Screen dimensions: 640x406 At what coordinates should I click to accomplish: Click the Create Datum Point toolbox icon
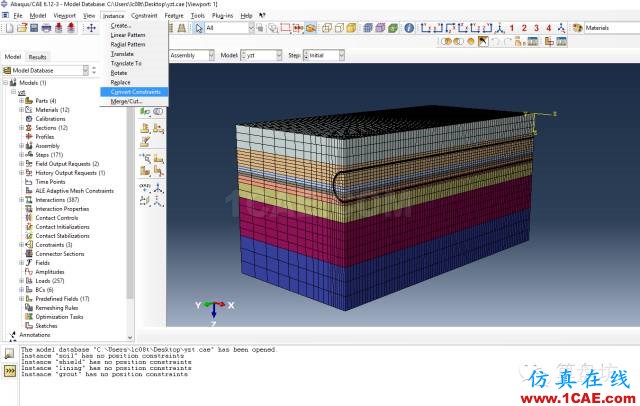click(145, 187)
